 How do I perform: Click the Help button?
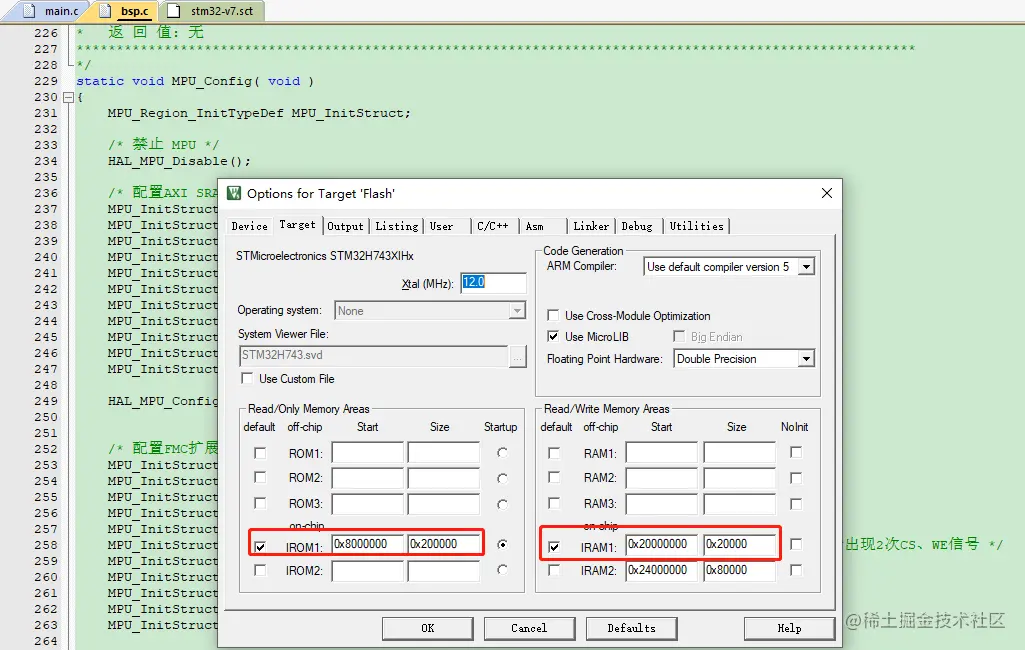pos(789,628)
